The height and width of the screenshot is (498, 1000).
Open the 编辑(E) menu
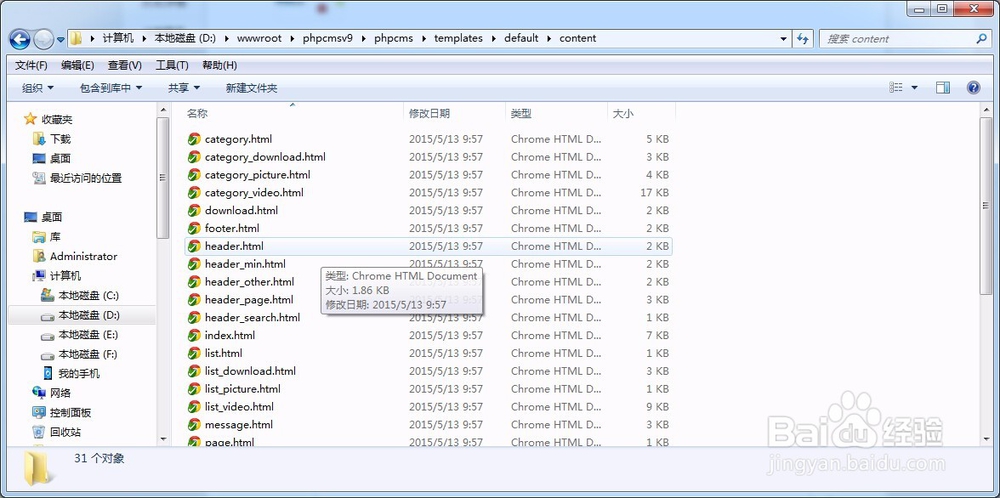click(x=78, y=65)
